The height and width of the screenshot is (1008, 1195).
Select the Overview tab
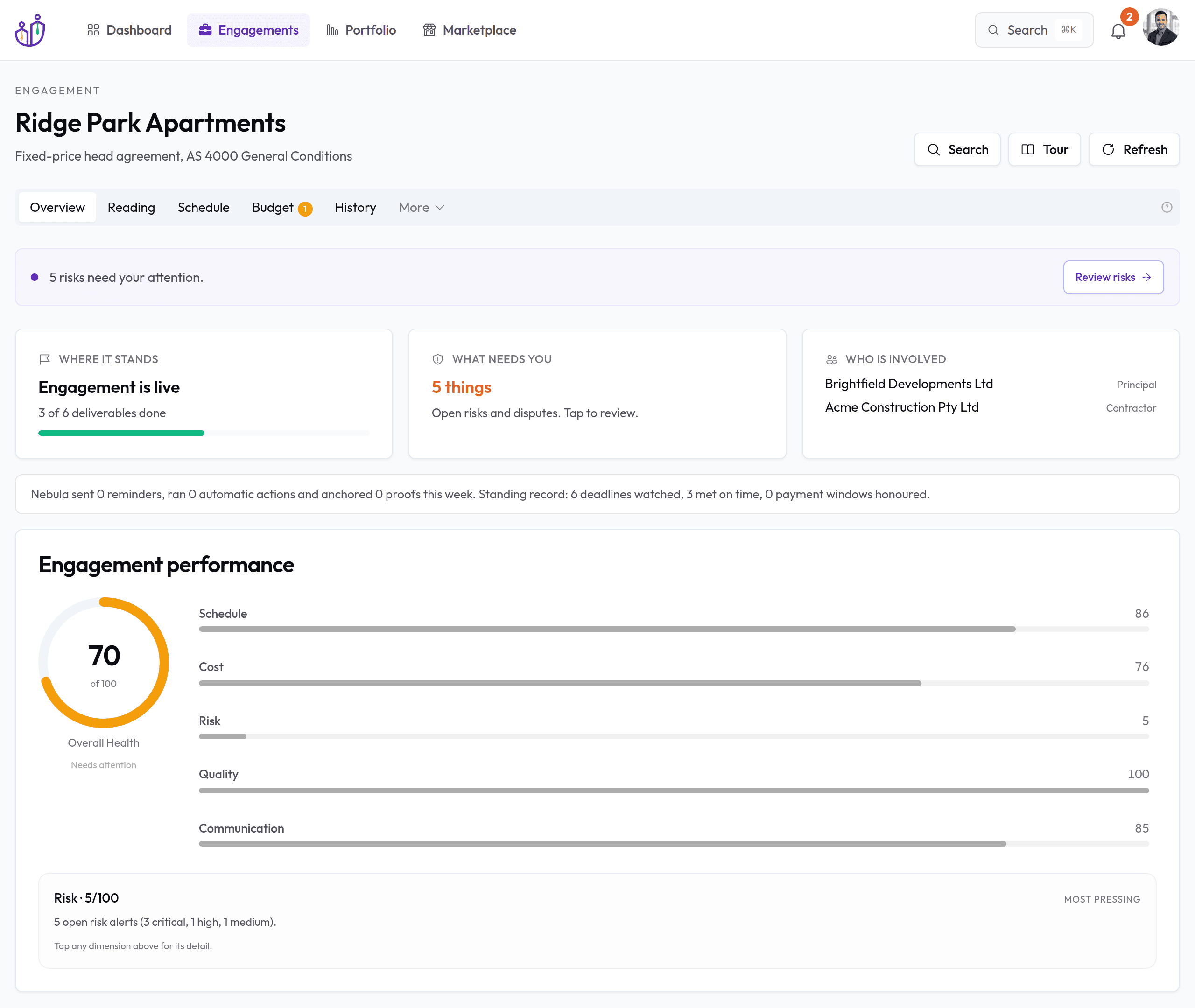57,207
